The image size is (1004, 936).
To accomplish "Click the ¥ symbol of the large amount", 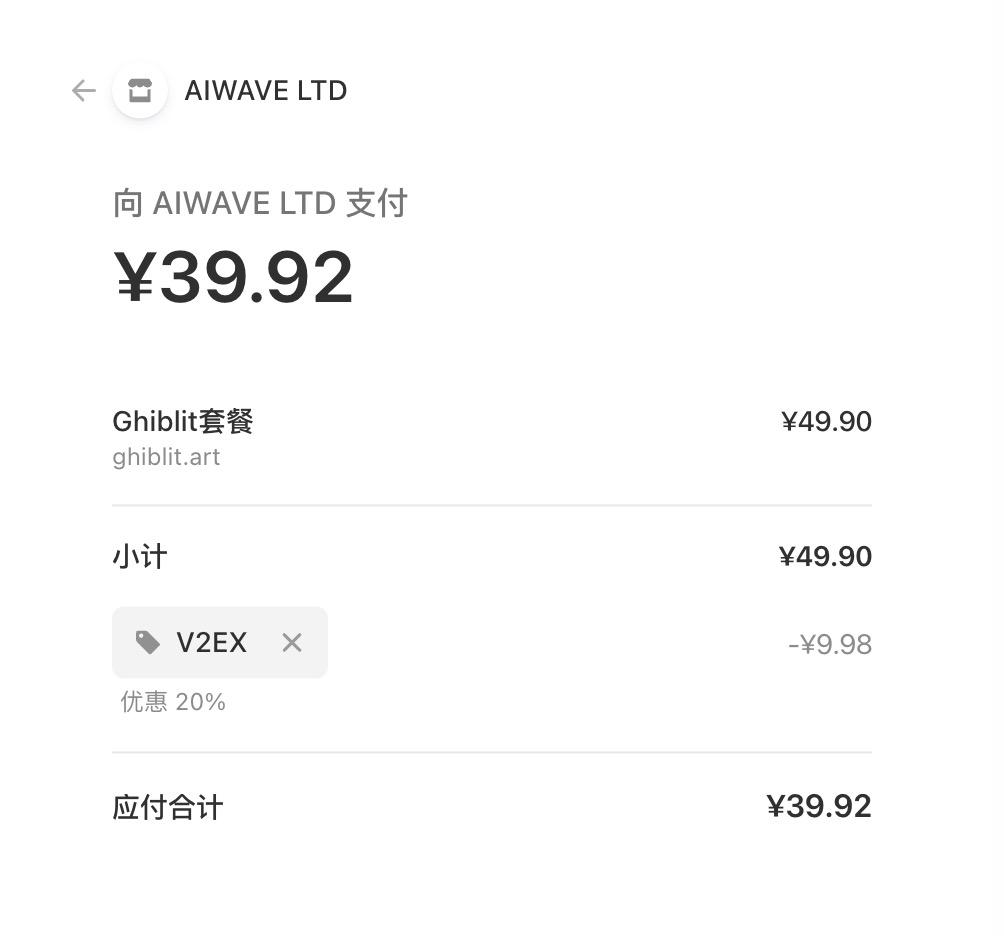I will click(x=134, y=277).
